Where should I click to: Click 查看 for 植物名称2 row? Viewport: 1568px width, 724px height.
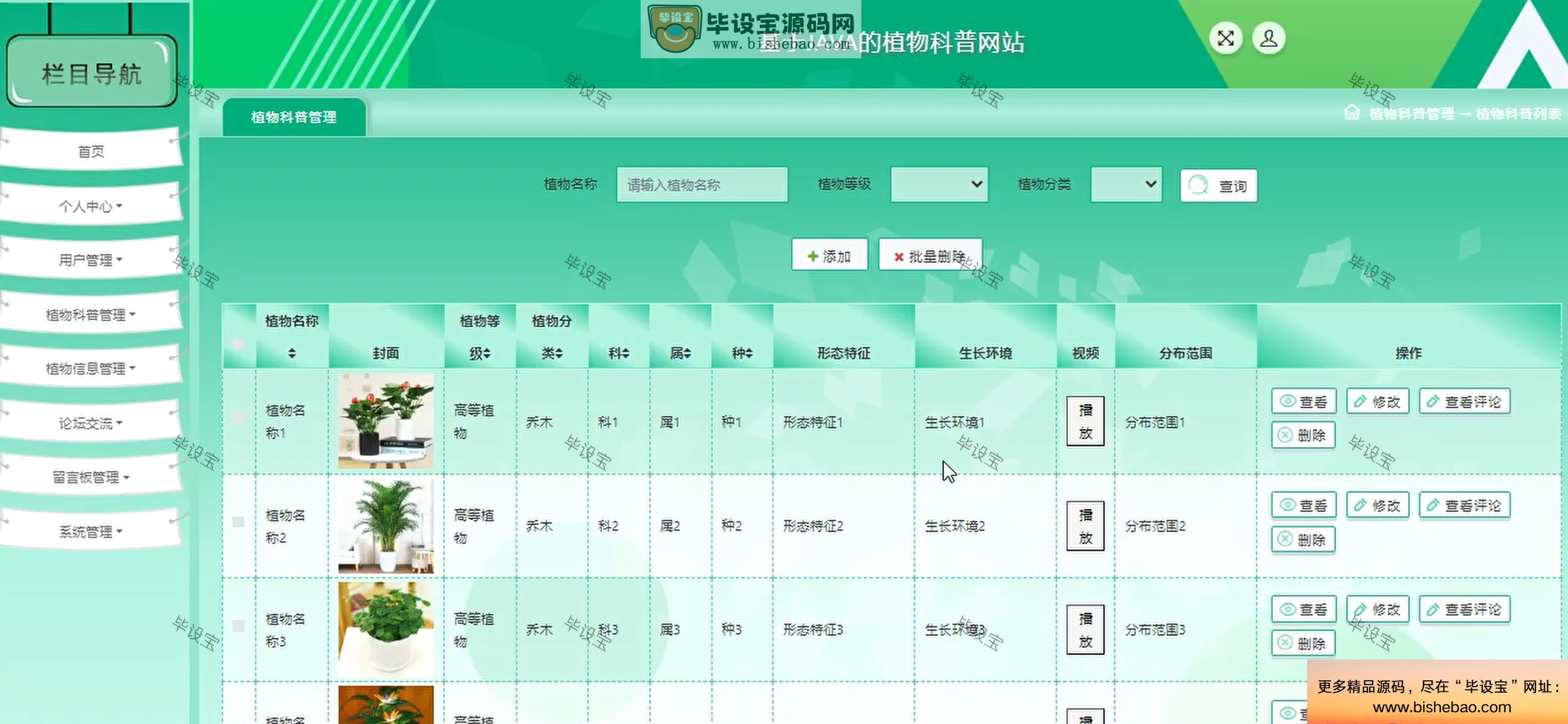point(1303,505)
